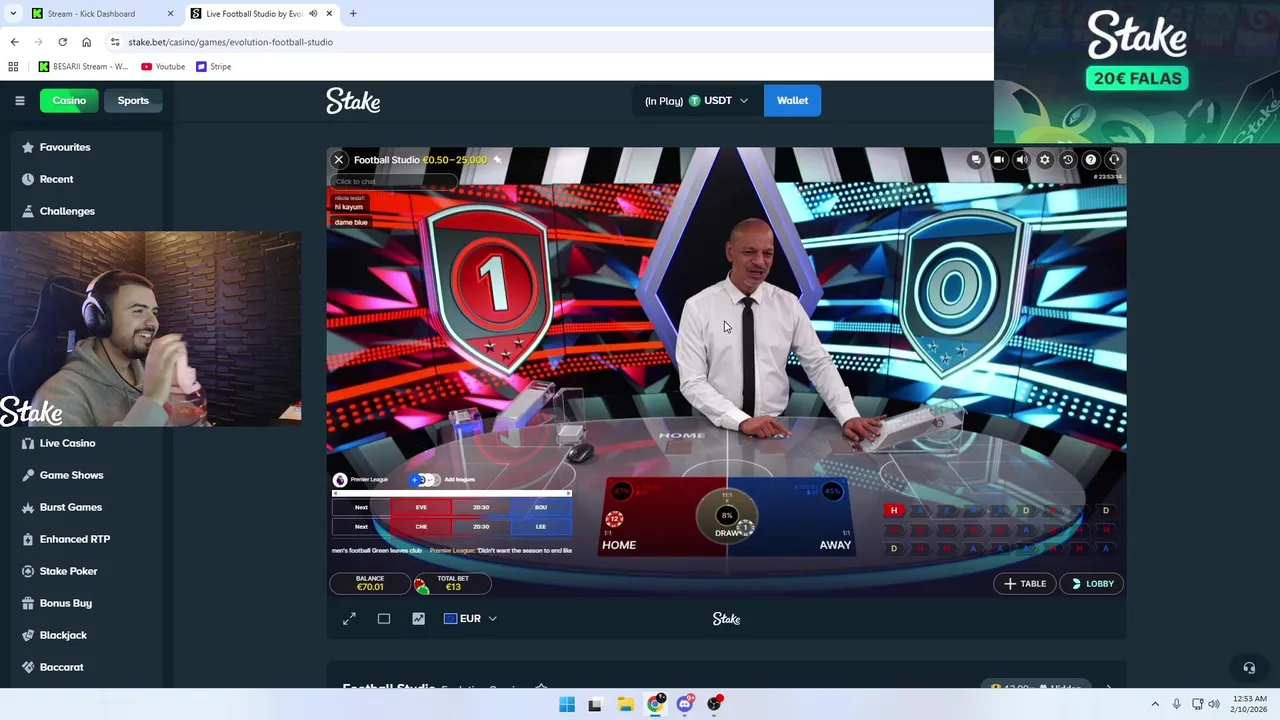
Task: Click the league fixtures horizontal scrollbar
Action: pos(451,493)
